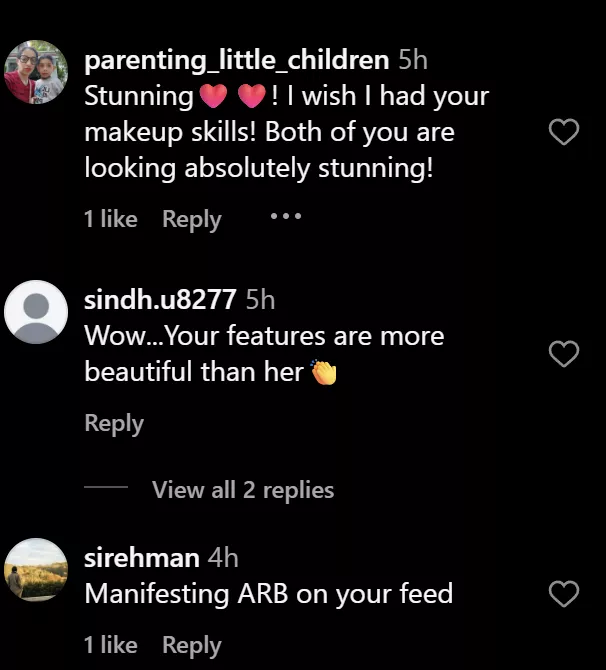This screenshot has height=670, width=606.
Task: Reply to the parenting_little_children comment
Action: coord(191,219)
